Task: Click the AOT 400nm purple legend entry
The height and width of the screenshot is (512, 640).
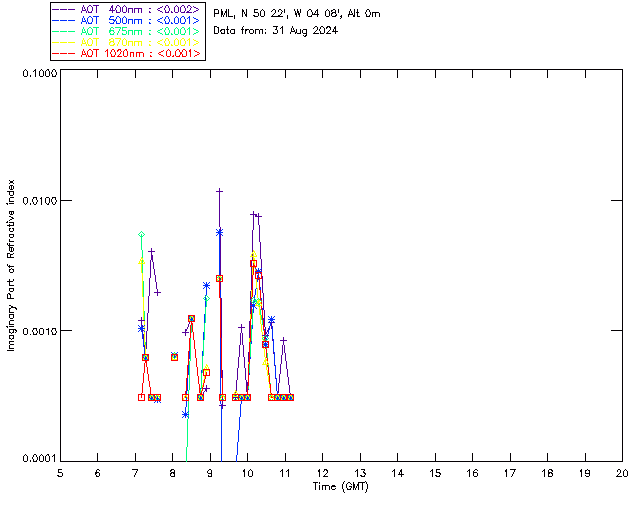Action: 127,9
